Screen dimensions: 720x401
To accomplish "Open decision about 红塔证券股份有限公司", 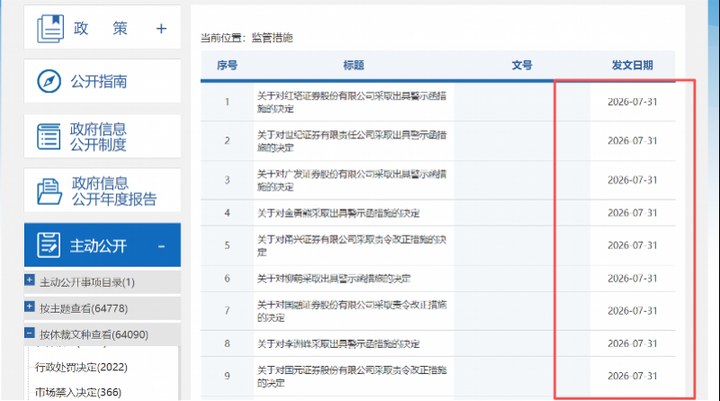I will coord(351,102).
